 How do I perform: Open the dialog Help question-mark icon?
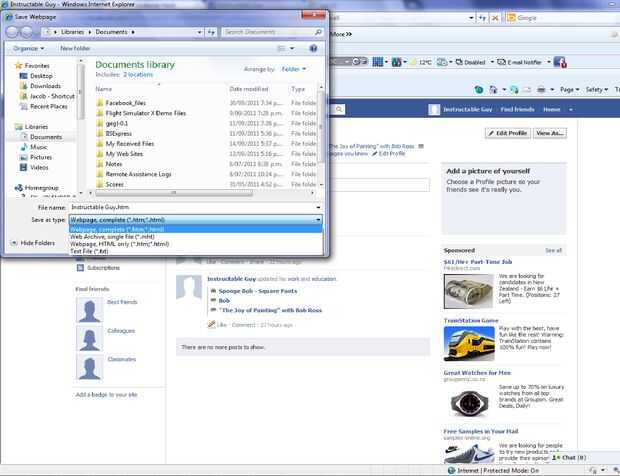[313, 48]
